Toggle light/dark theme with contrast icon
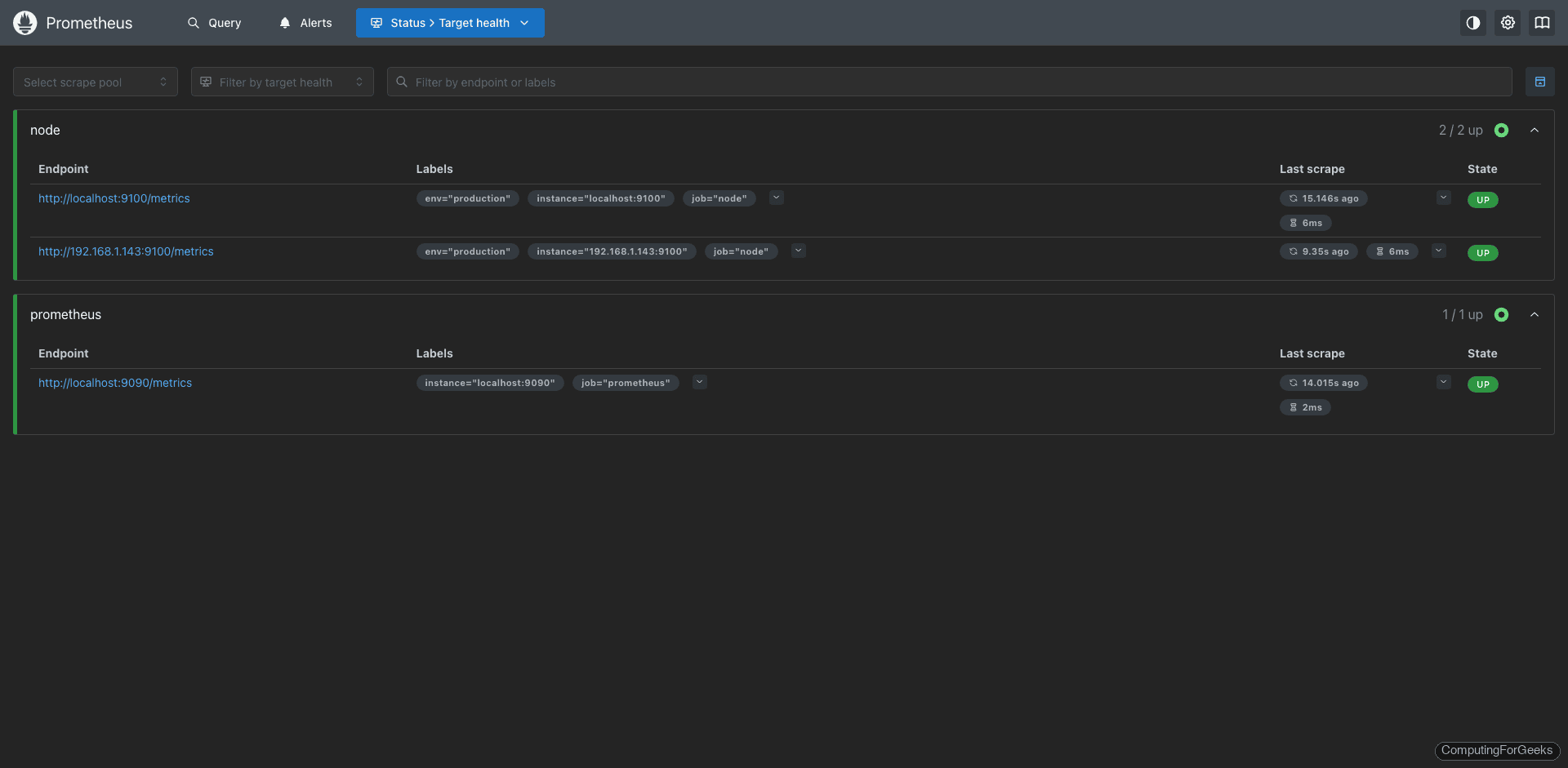Image resolution: width=1568 pixels, height=768 pixels. click(x=1472, y=22)
